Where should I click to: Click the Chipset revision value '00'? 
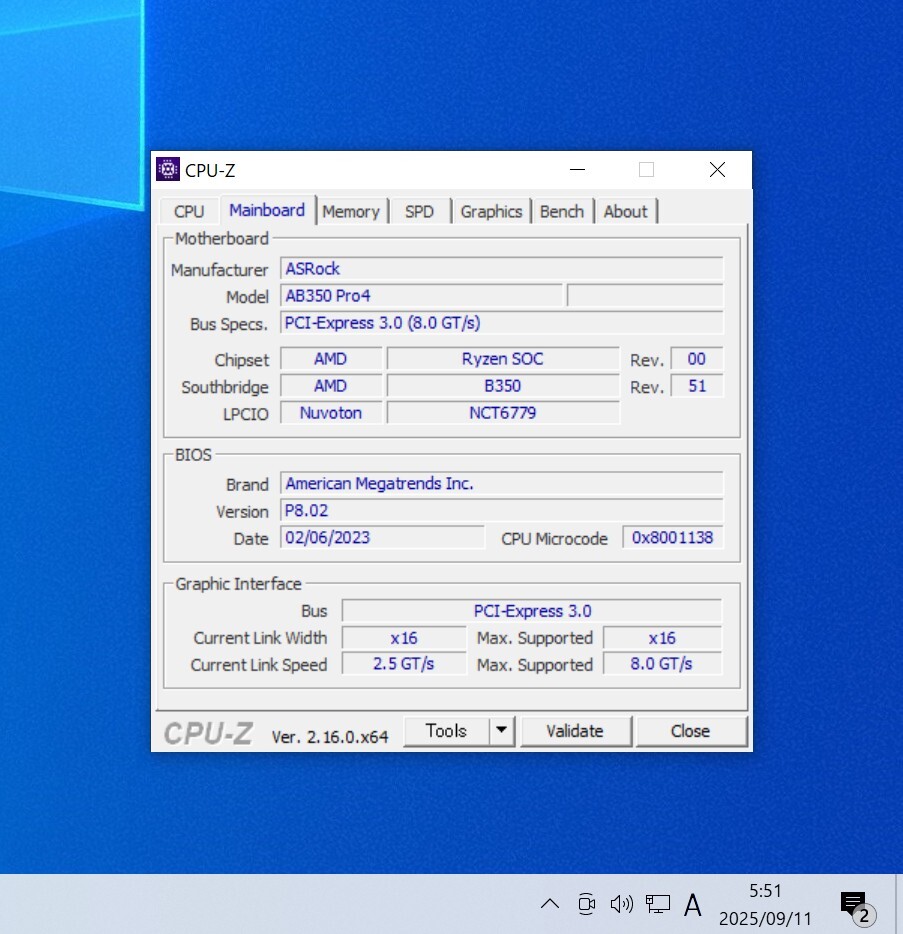pyautogui.click(x=696, y=359)
